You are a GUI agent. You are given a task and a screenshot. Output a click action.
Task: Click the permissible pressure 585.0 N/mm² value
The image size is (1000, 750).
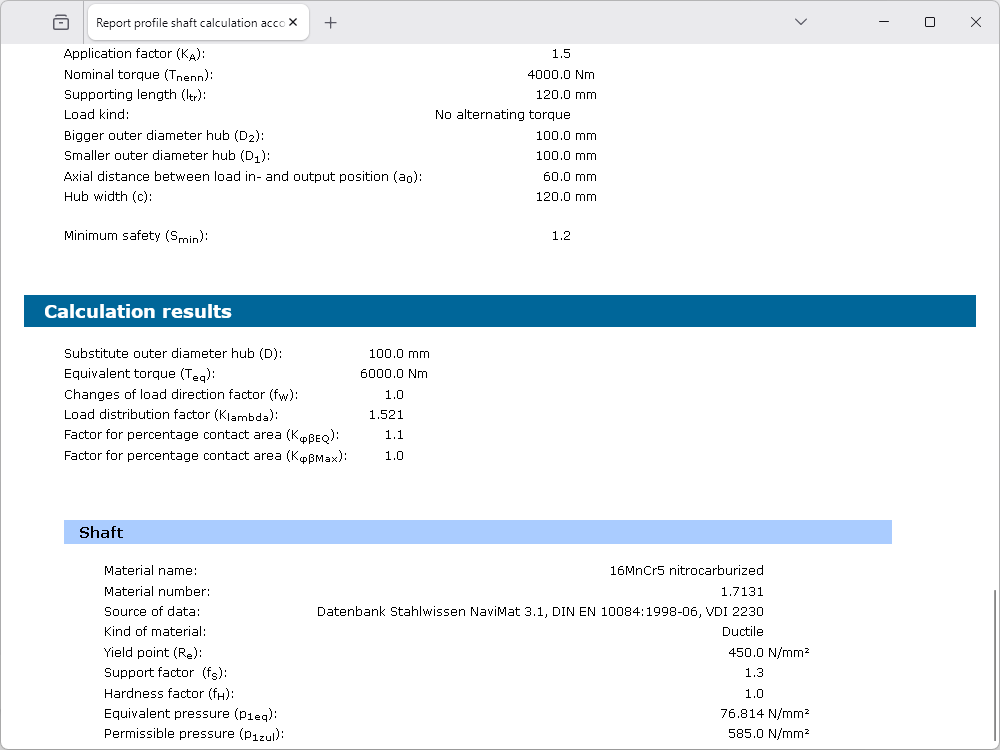768,733
